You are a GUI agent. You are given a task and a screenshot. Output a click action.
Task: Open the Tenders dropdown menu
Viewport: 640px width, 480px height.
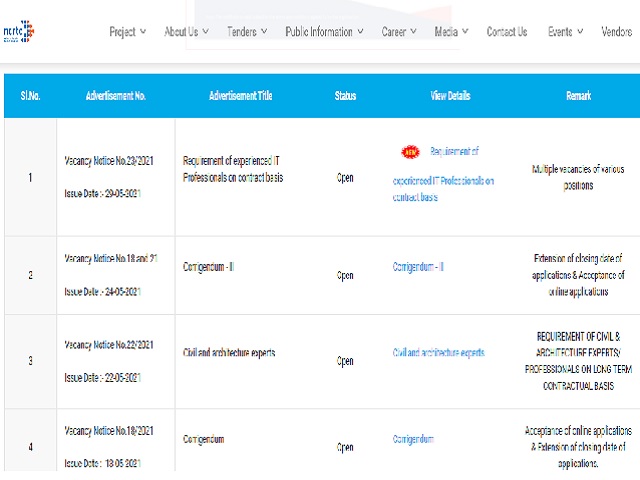coord(247,31)
